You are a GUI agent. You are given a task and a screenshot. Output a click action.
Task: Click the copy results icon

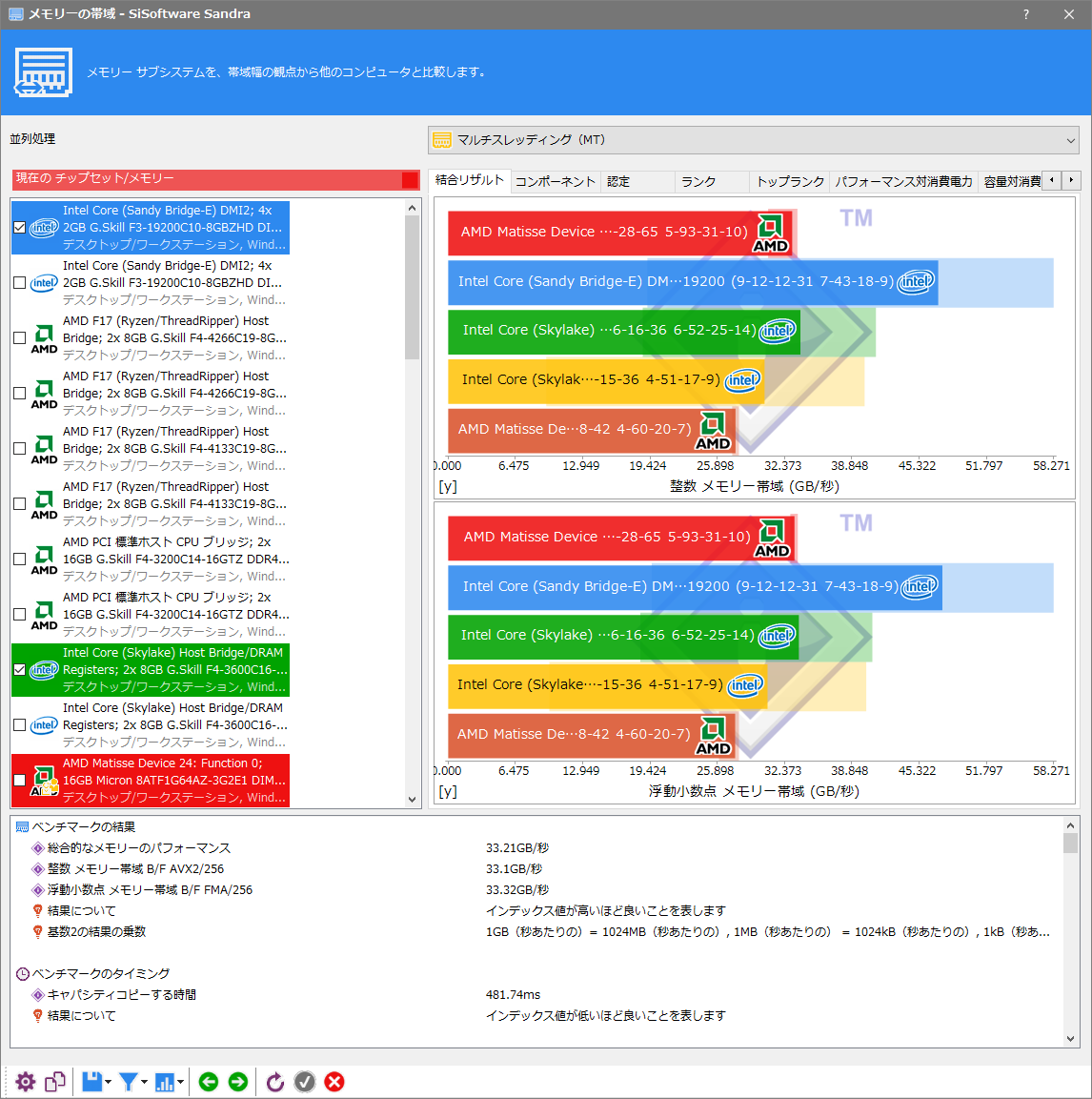(55, 1082)
